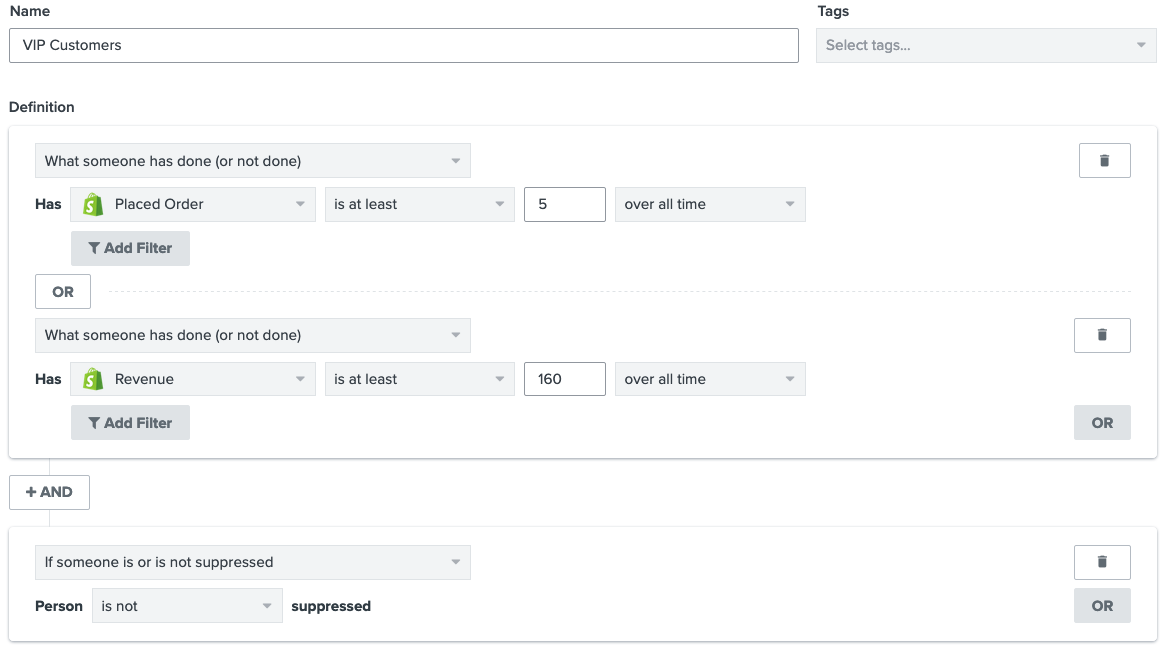Expand 'If someone is or is not suppressed' dropdown
This screenshot has width=1167, height=653.
252,562
